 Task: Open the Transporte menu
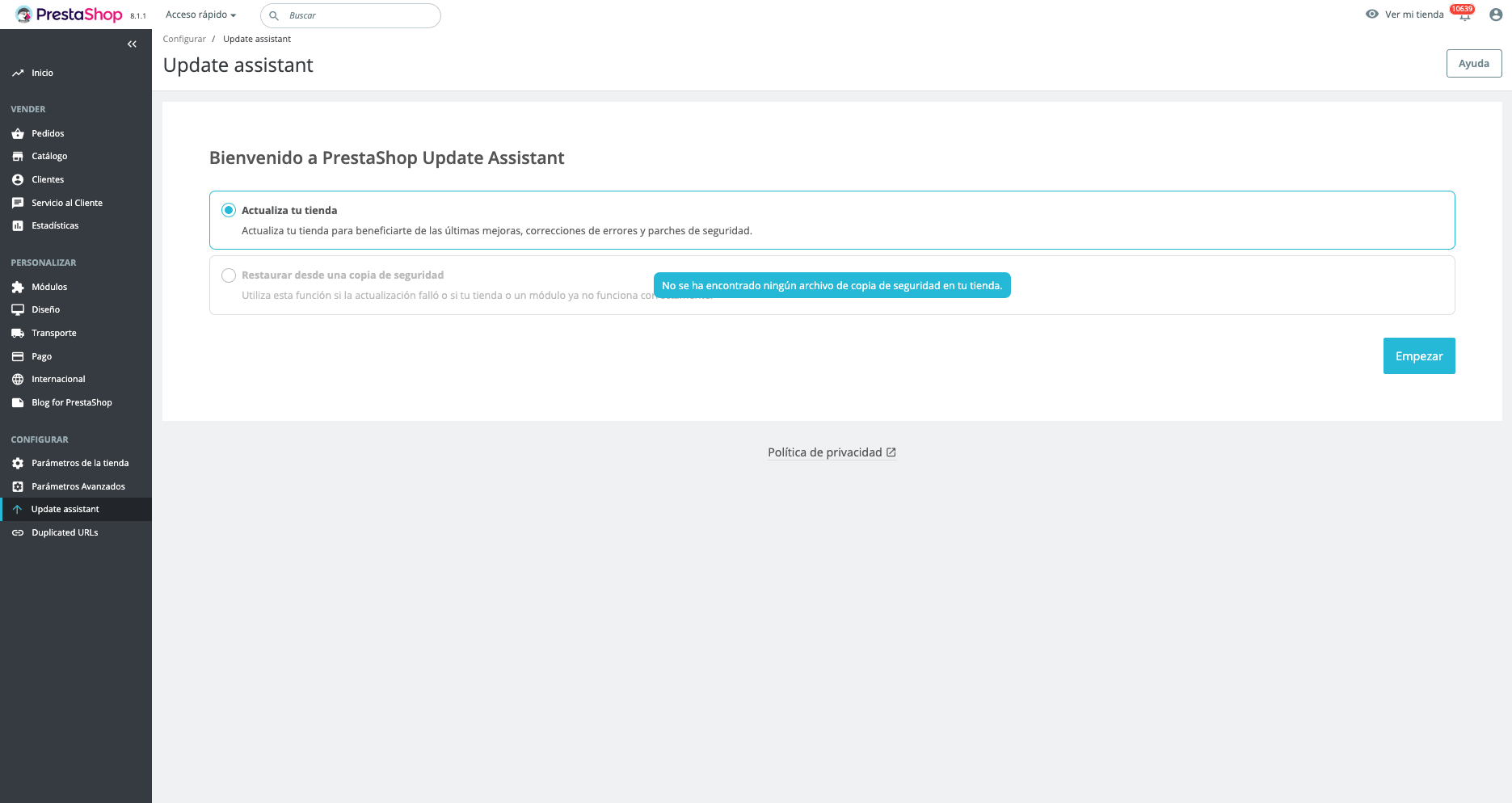(76, 333)
